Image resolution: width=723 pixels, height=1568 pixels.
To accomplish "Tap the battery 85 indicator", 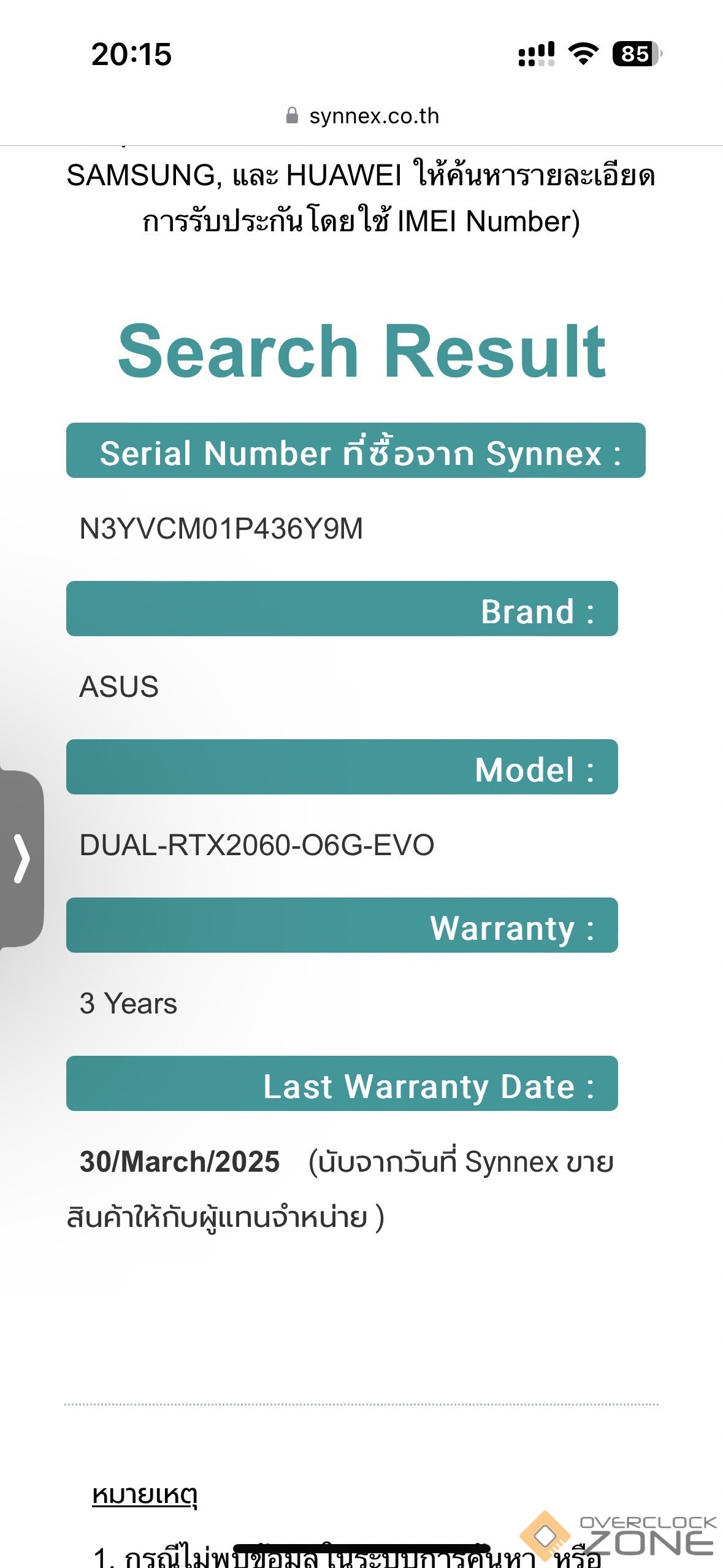I will (x=637, y=54).
